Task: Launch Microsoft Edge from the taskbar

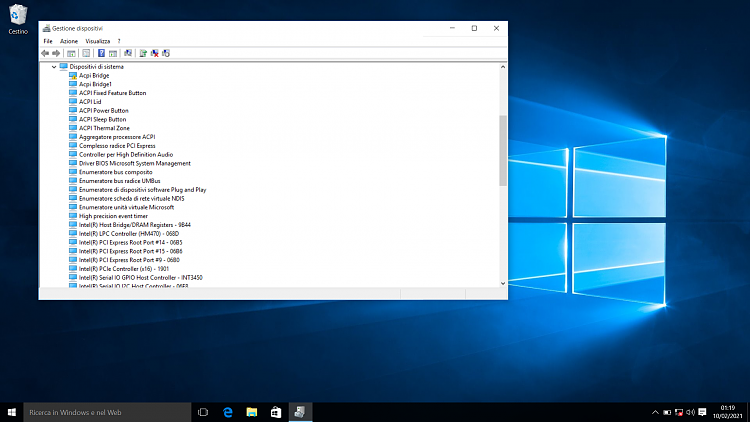Action: (x=228, y=412)
